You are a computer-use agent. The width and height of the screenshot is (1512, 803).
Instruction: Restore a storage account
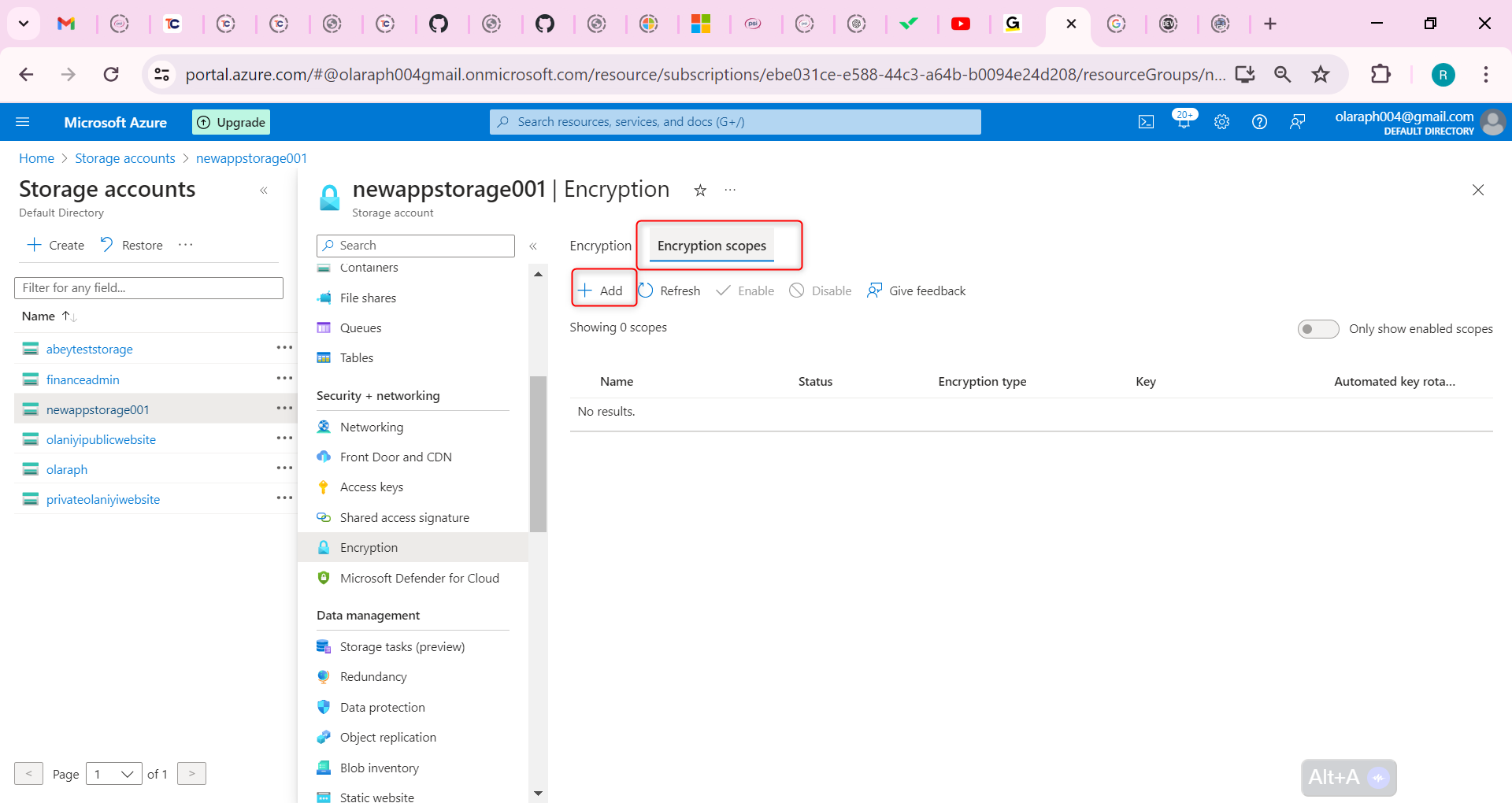(132, 245)
